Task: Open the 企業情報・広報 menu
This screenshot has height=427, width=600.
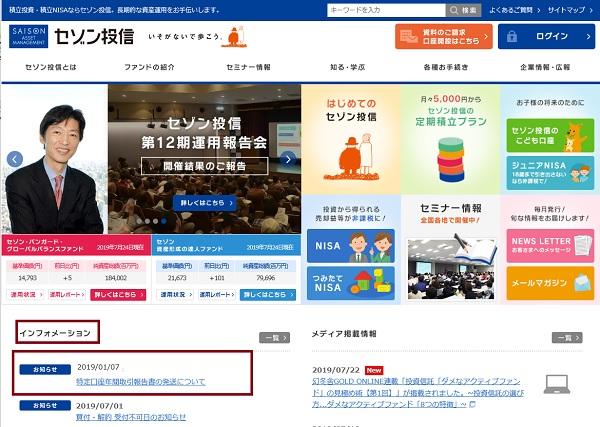Action: tap(545, 67)
